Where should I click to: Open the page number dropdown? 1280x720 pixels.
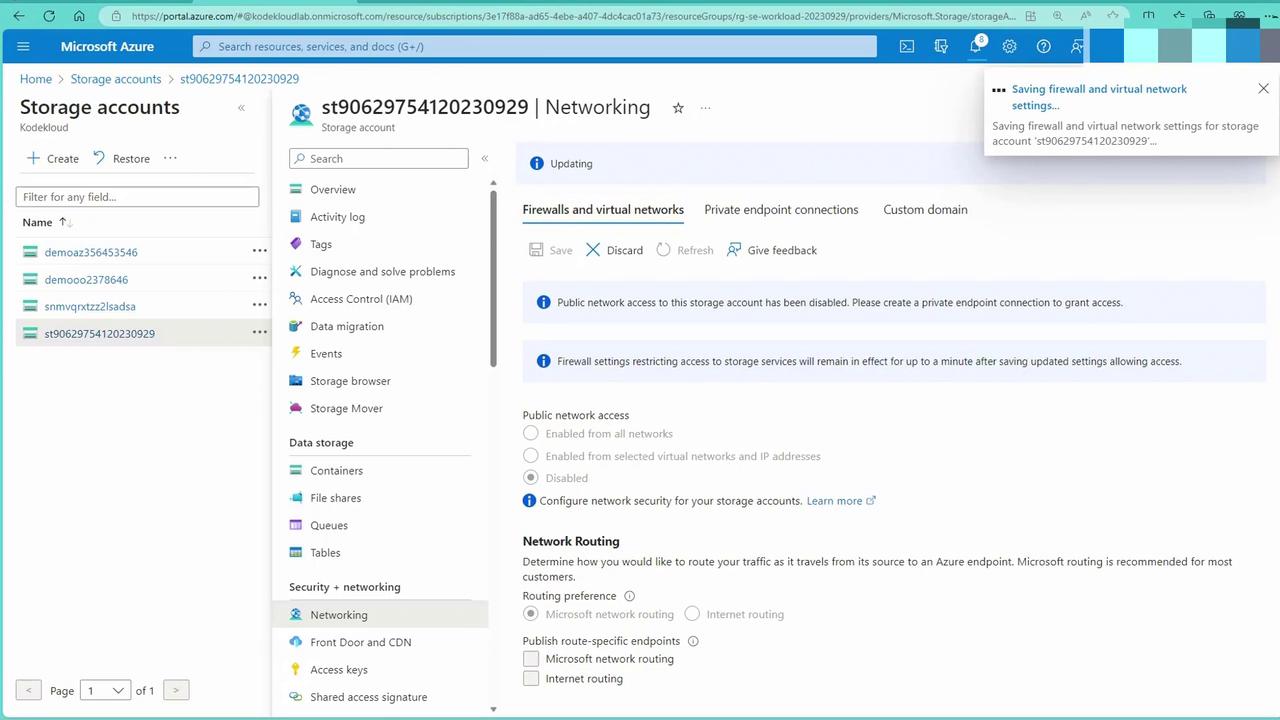[x=105, y=690]
